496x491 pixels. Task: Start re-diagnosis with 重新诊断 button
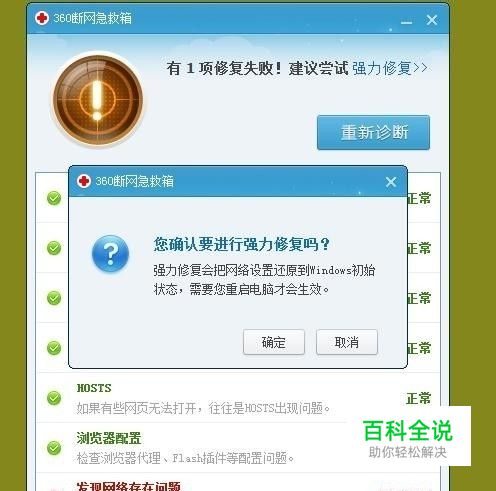click(373, 132)
